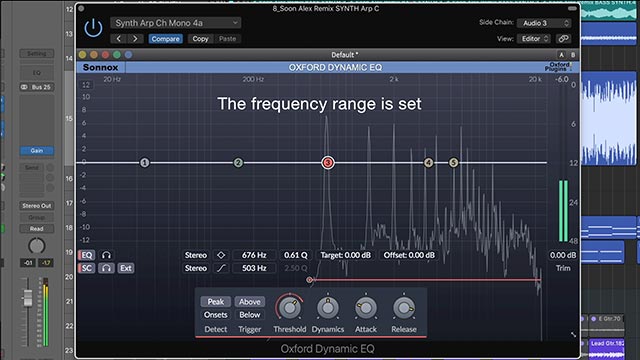
Task: Open the Read automation mode menu
Action: point(37,229)
